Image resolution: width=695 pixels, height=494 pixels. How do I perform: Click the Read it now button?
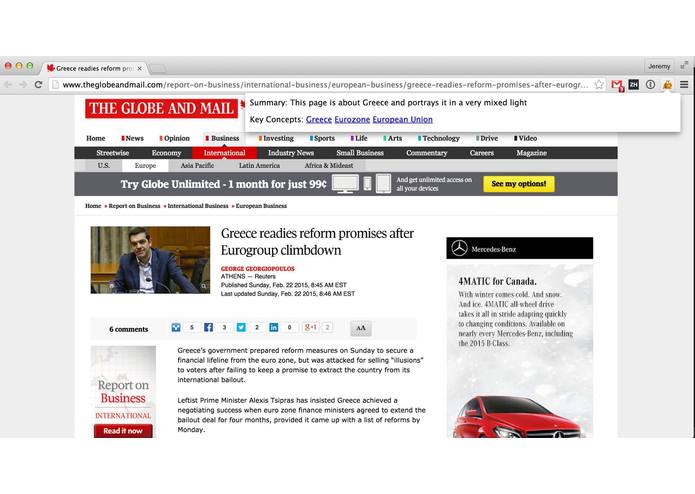point(123,431)
